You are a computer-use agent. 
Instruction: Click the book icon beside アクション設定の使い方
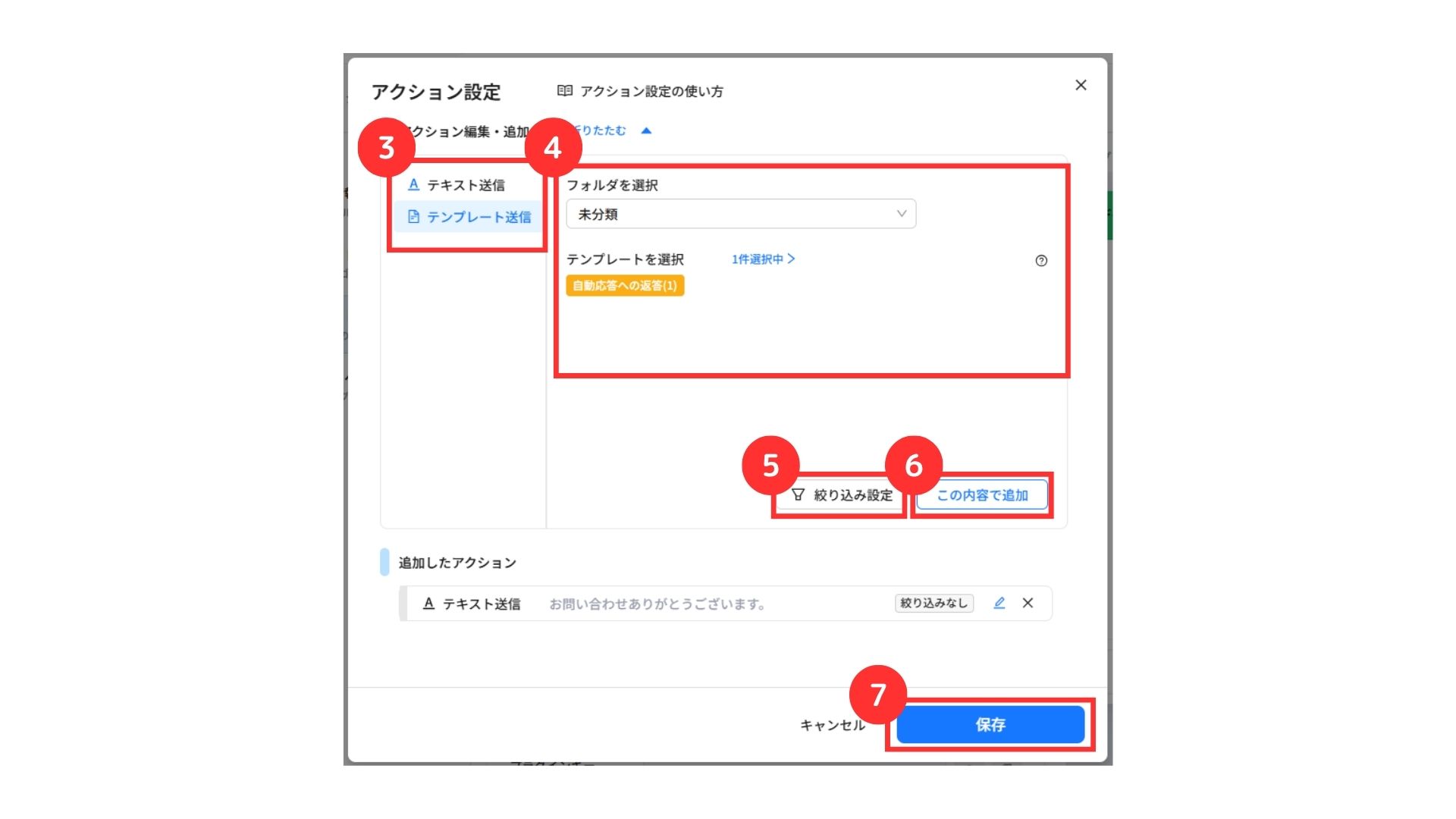click(x=564, y=91)
